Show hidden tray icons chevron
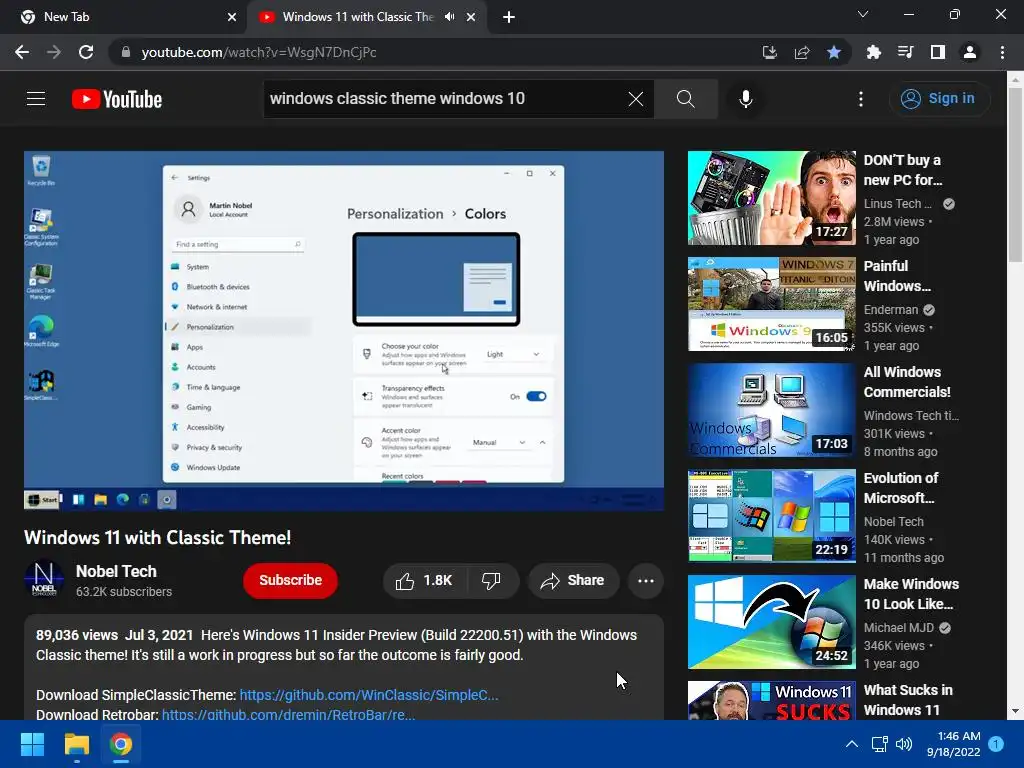 852,744
